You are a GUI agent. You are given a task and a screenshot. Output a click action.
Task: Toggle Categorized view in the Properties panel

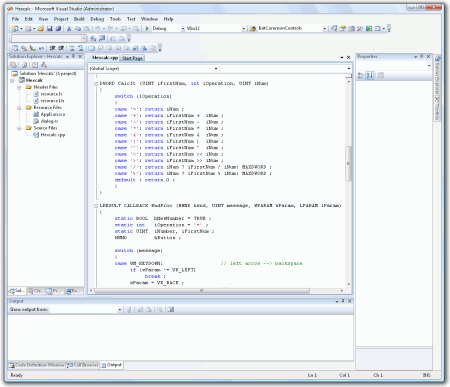[361, 76]
